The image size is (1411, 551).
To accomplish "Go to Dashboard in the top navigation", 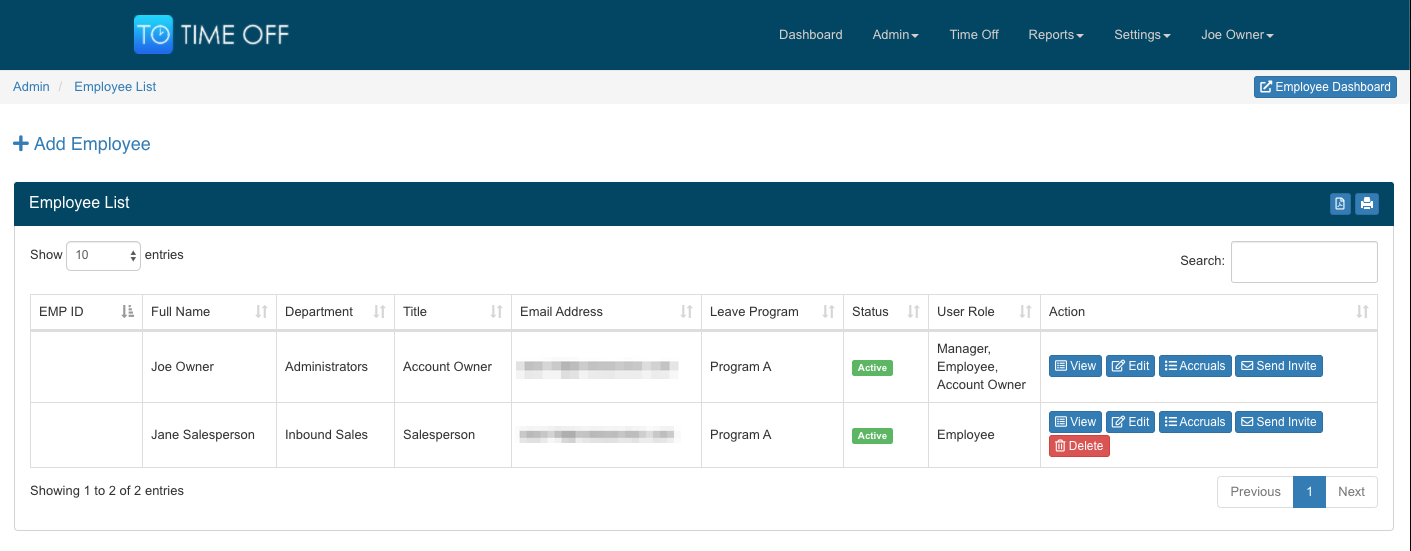I will pyautogui.click(x=810, y=35).
